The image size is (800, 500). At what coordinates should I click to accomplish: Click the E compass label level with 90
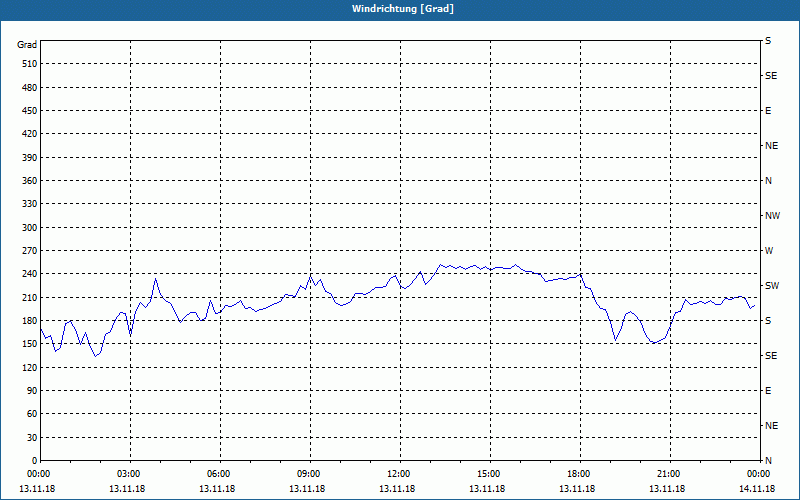[x=768, y=390]
